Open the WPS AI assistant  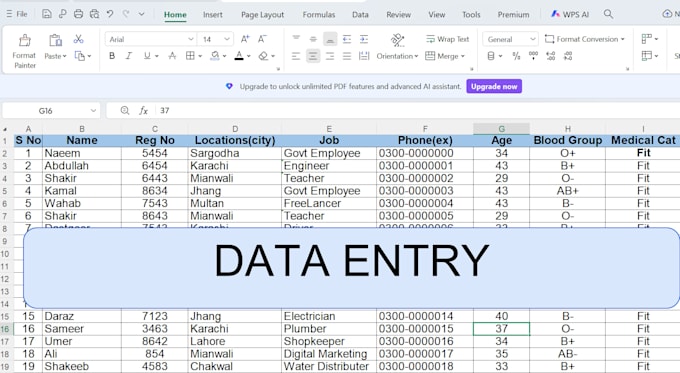tap(570, 14)
